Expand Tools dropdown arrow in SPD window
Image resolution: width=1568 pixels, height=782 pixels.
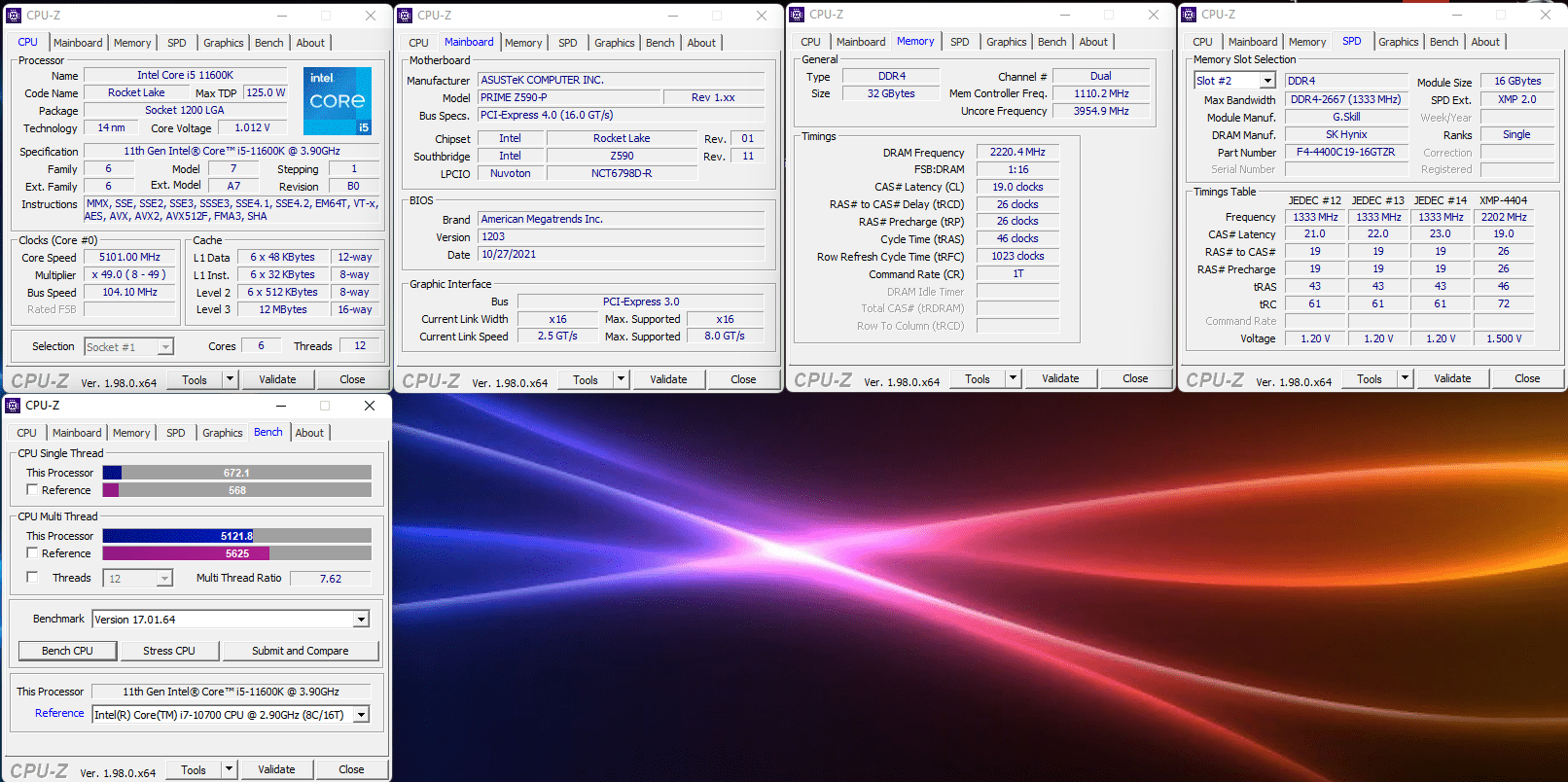[x=1406, y=378]
